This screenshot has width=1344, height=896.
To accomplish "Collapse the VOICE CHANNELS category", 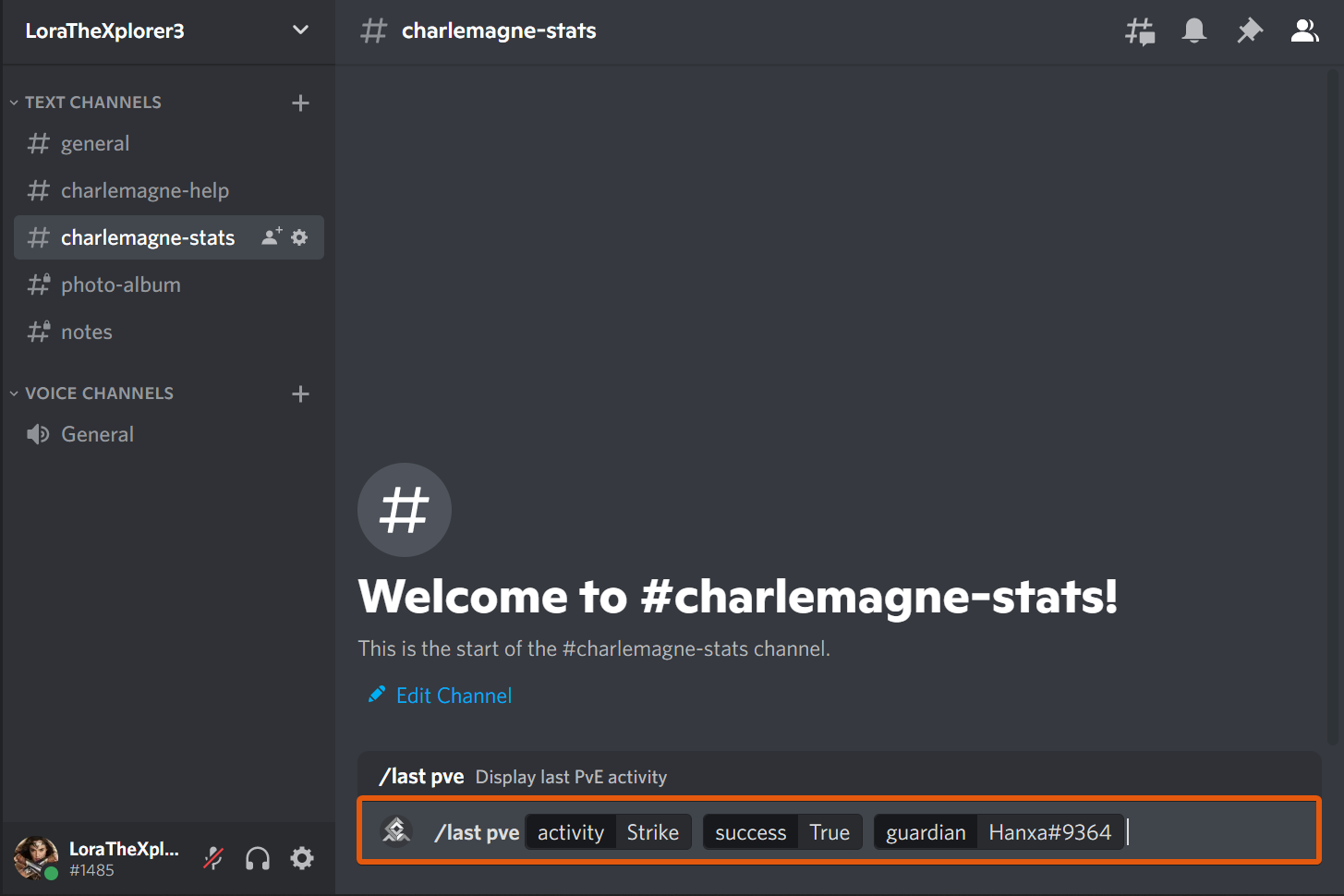I will point(91,394).
